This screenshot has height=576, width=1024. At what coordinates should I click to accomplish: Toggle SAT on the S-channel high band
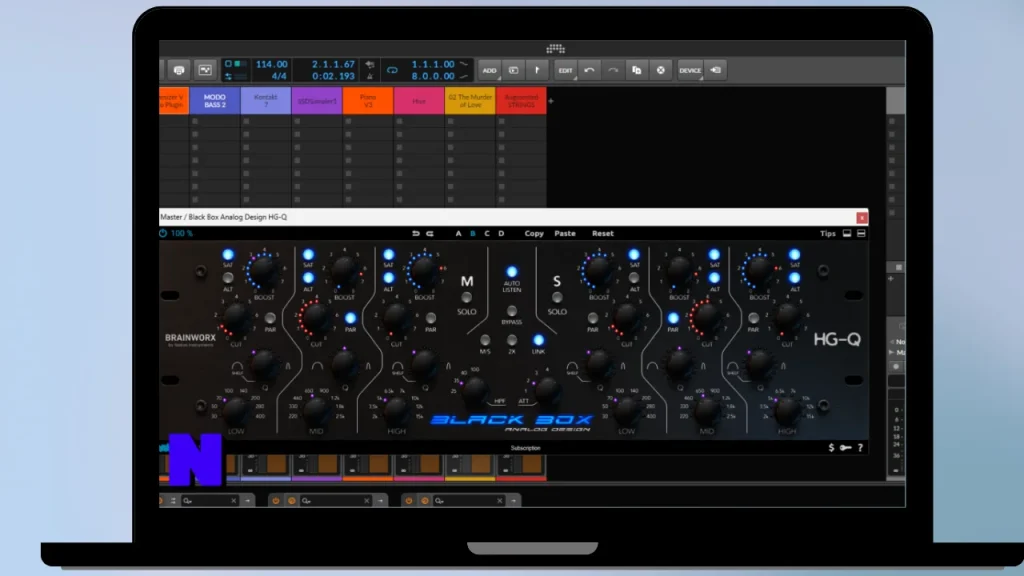click(794, 255)
